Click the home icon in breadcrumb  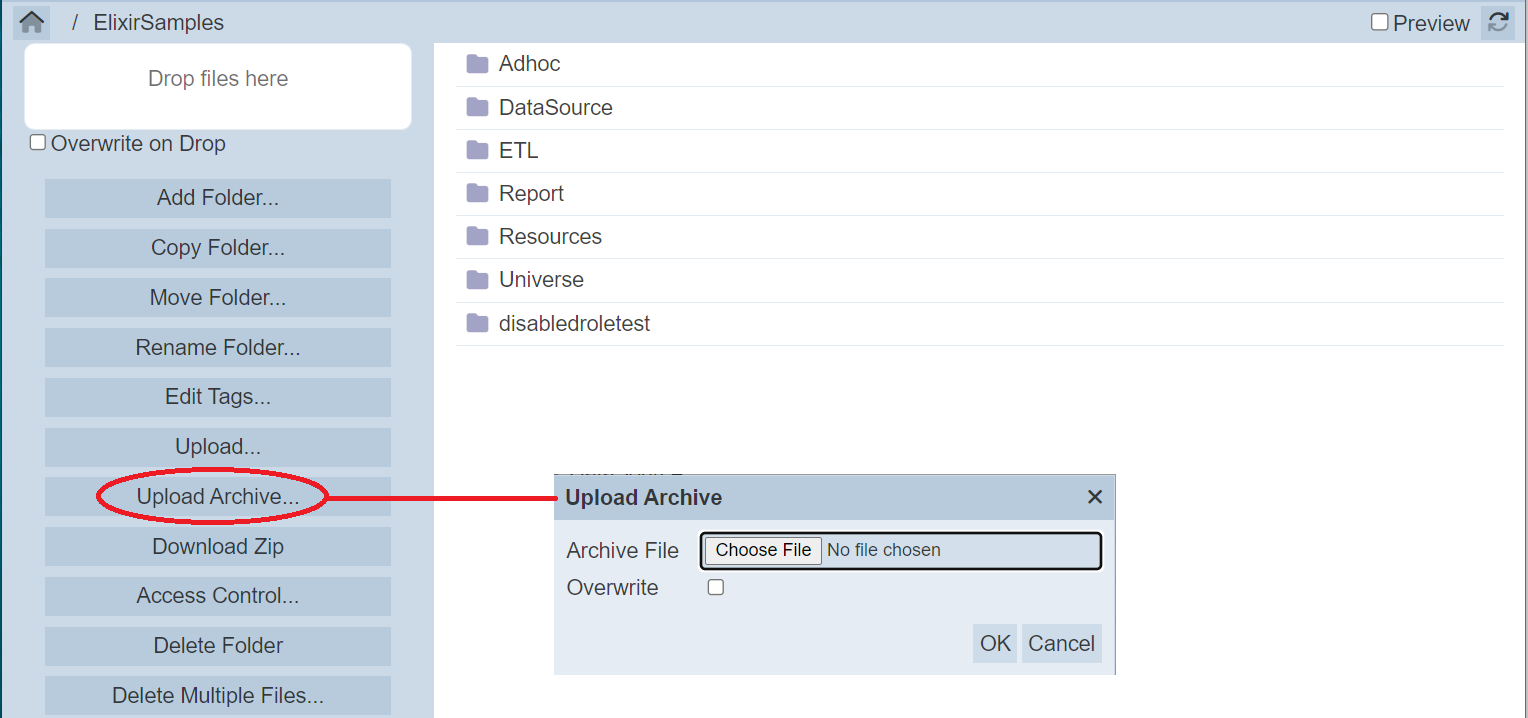coord(32,22)
